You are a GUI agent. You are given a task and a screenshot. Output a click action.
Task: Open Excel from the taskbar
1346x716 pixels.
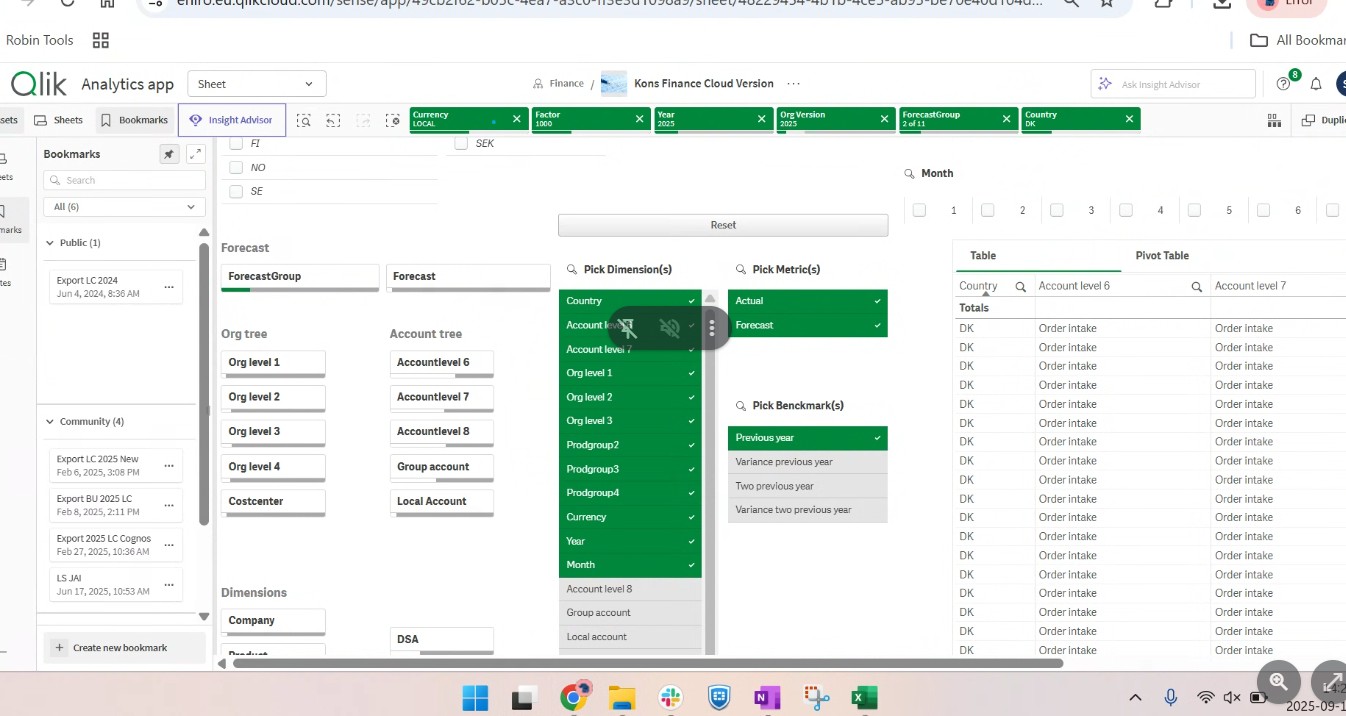point(864,698)
